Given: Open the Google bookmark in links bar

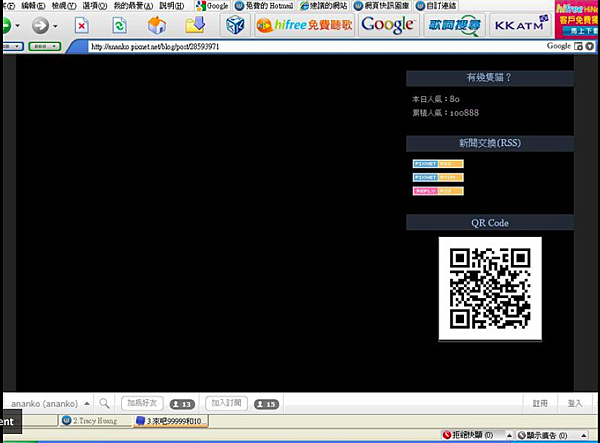Looking at the screenshot, I should click(x=212, y=6).
